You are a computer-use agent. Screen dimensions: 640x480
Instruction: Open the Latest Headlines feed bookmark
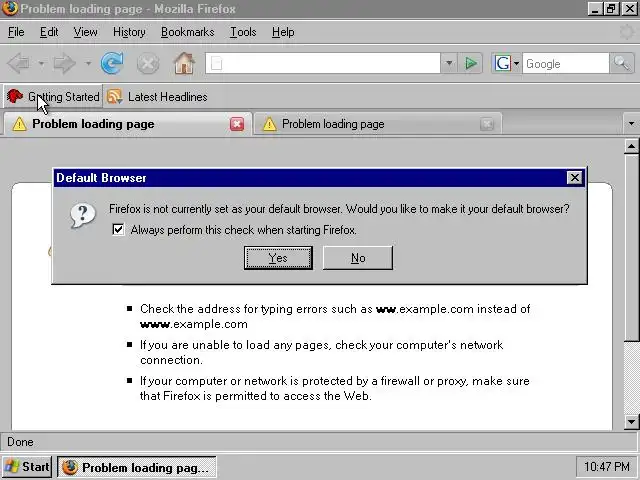click(157, 97)
